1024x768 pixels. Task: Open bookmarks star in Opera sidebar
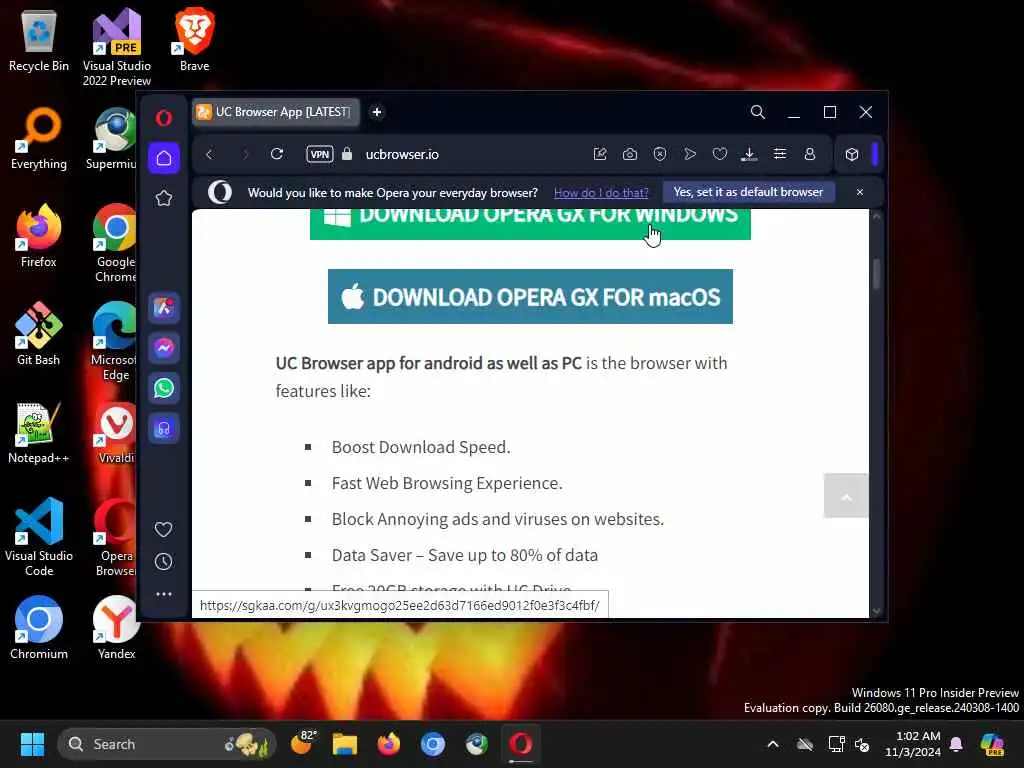(x=164, y=199)
